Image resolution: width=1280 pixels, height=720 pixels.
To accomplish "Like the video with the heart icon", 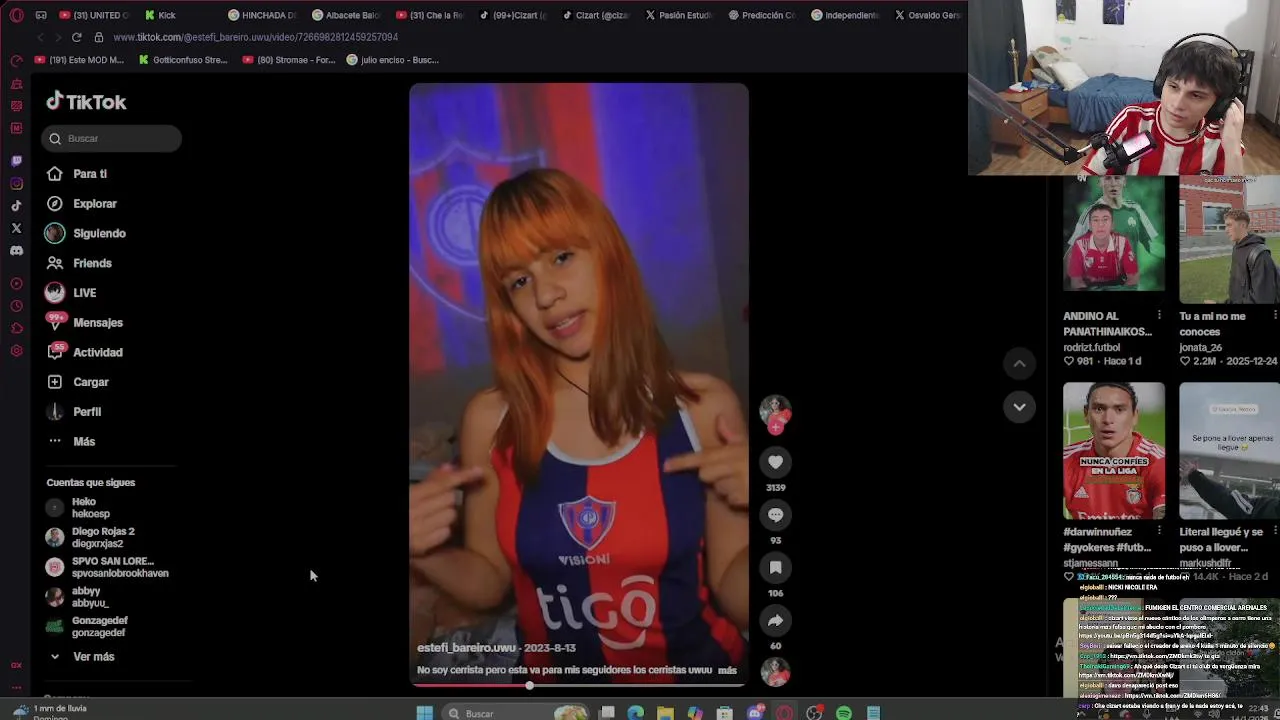I will (x=775, y=462).
